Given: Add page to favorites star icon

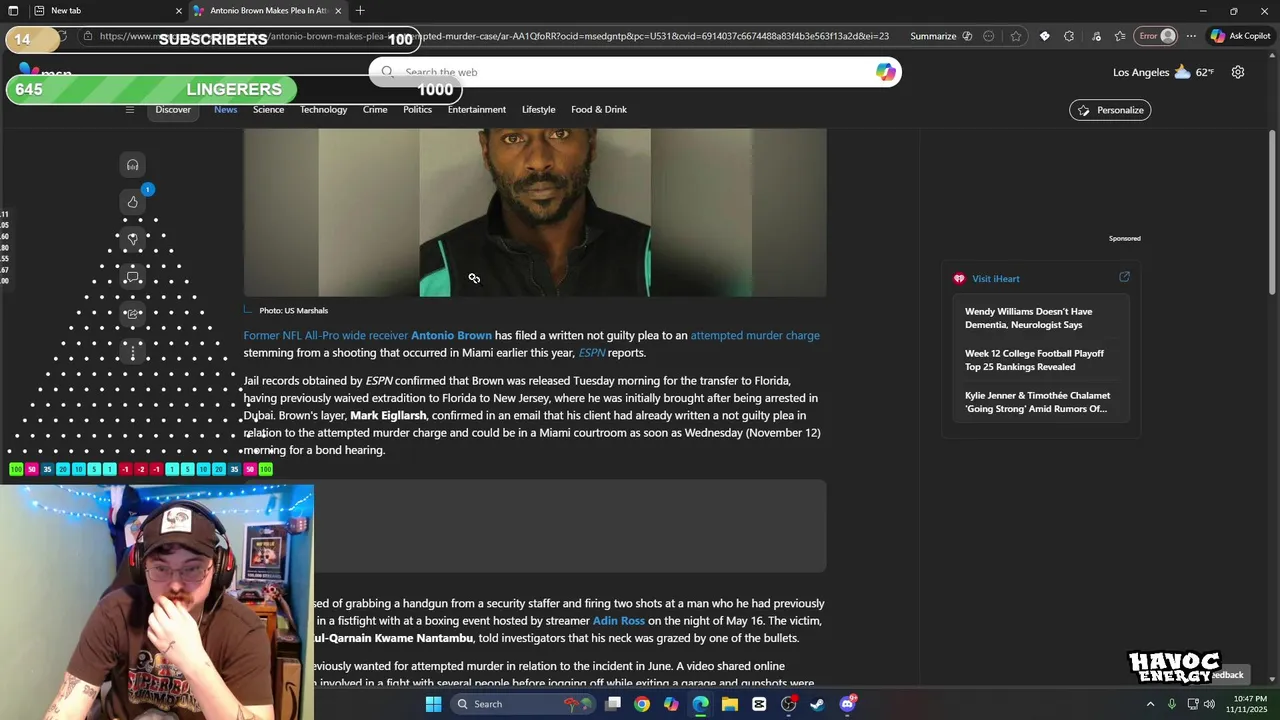Looking at the screenshot, I should click(x=1016, y=36).
